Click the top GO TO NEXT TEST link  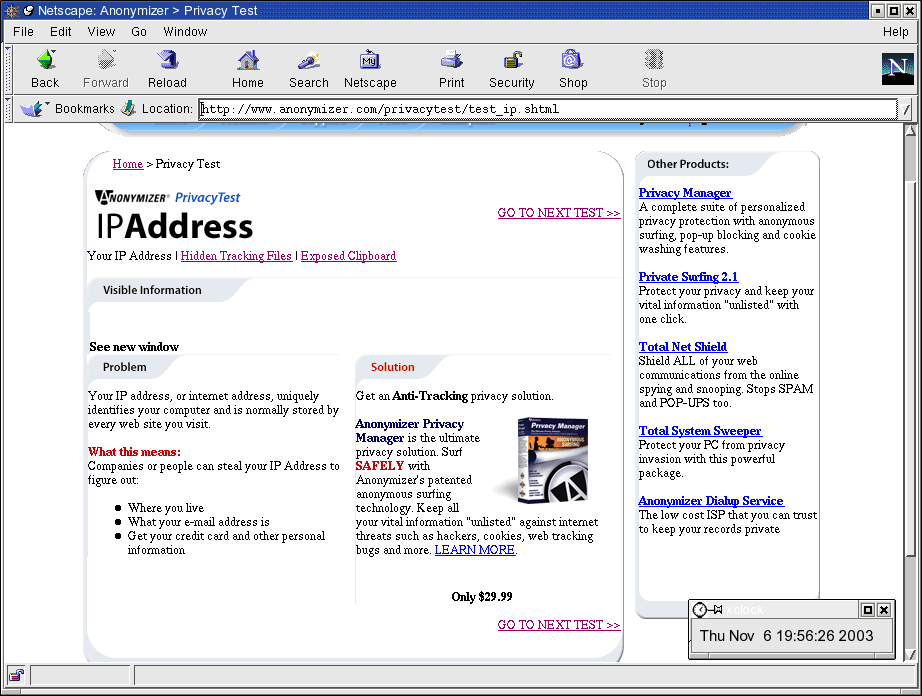(559, 213)
